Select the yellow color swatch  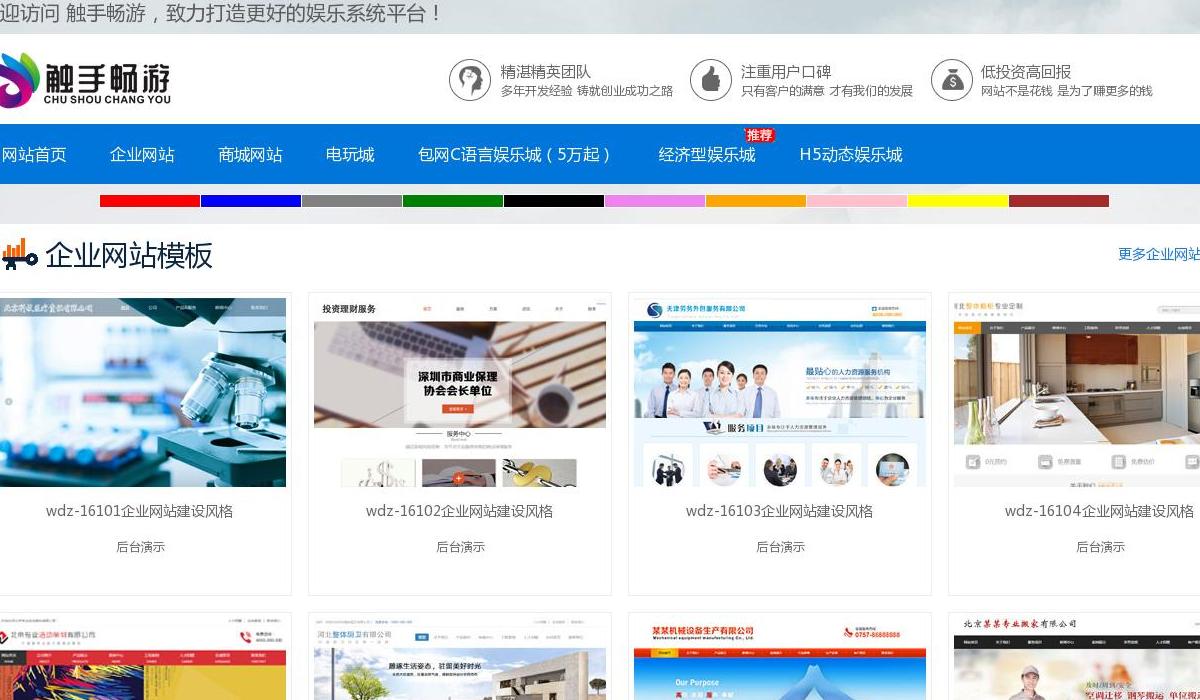coord(958,201)
